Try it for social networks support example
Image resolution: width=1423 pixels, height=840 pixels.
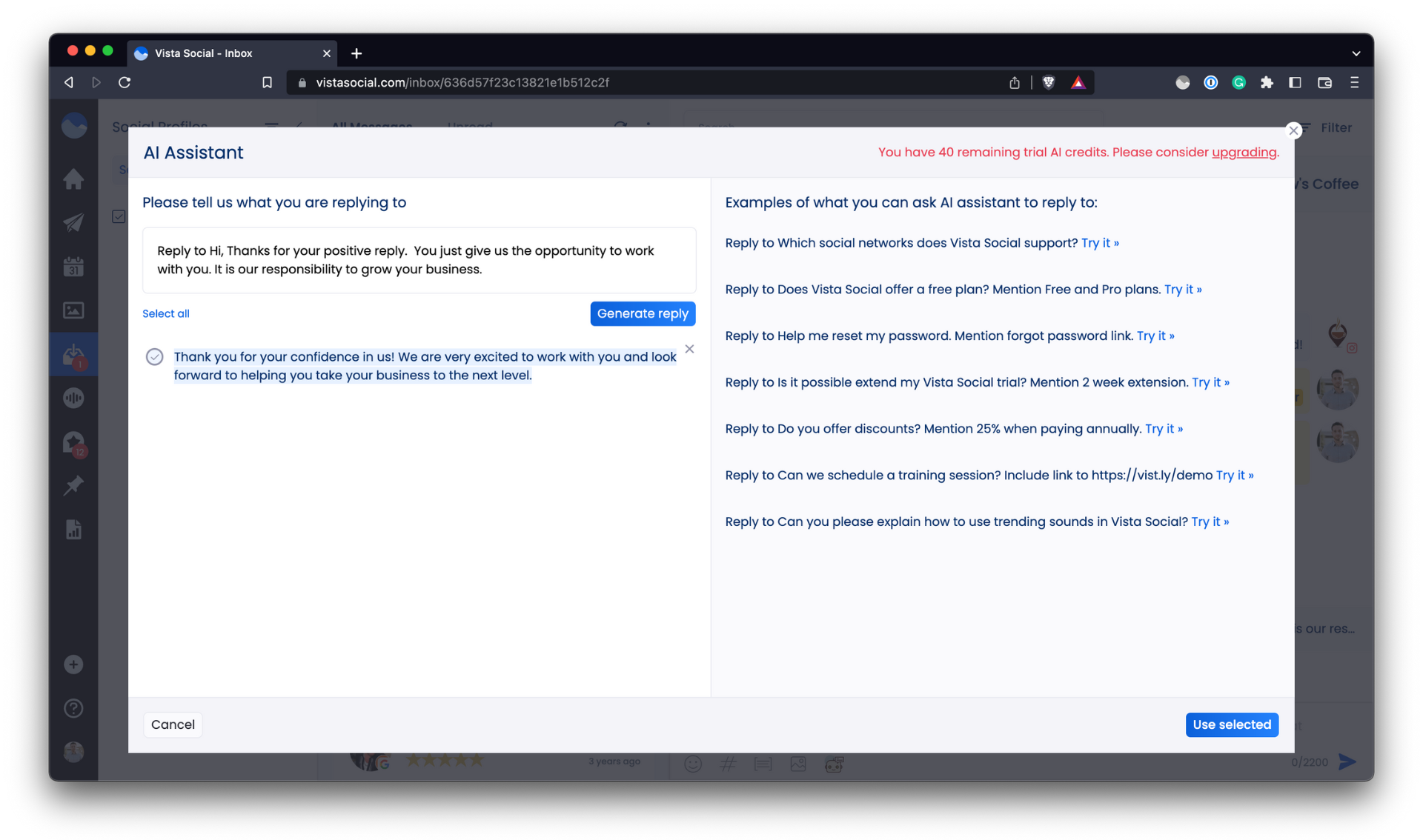tap(1100, 243)
